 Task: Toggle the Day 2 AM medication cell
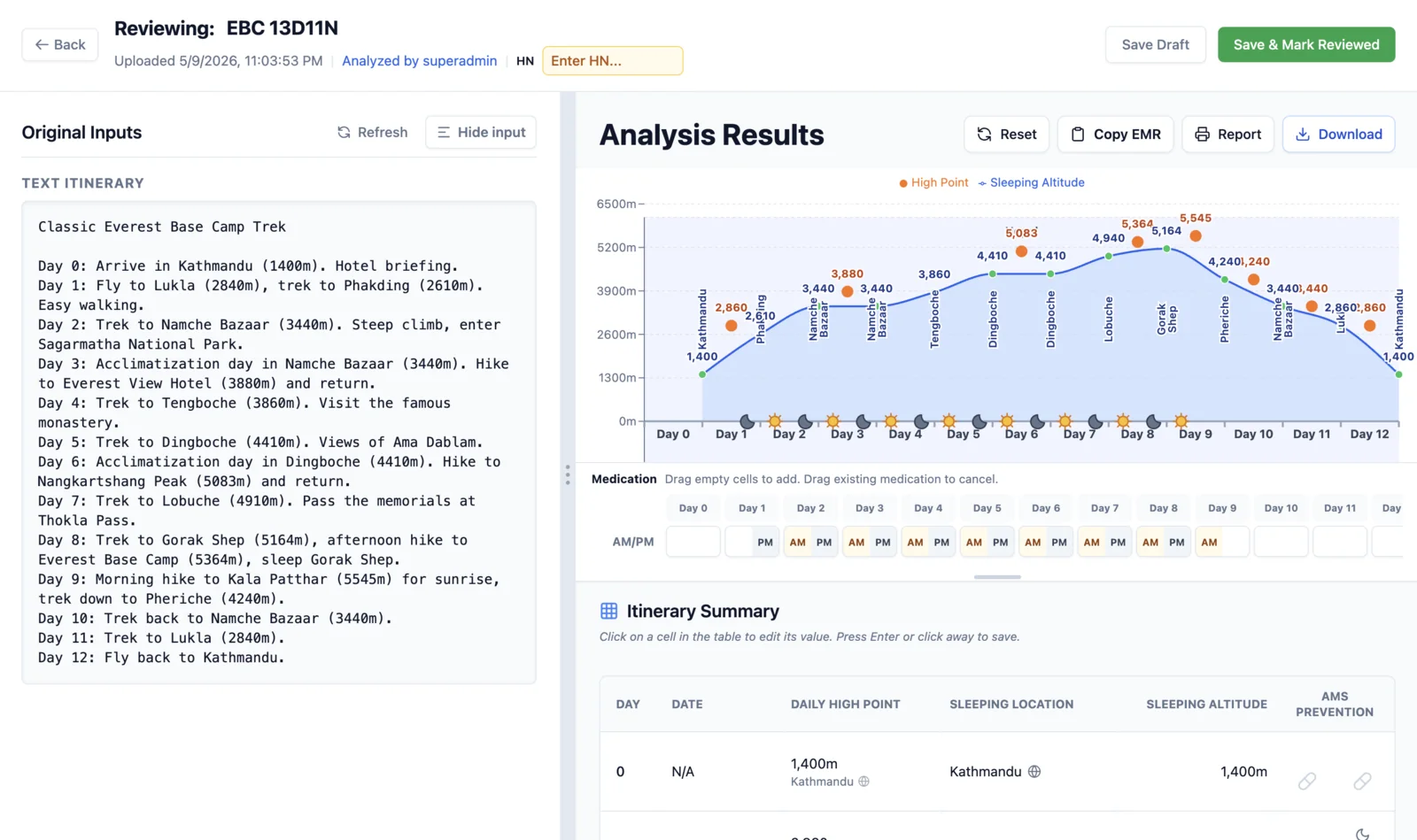pos(797,542)
